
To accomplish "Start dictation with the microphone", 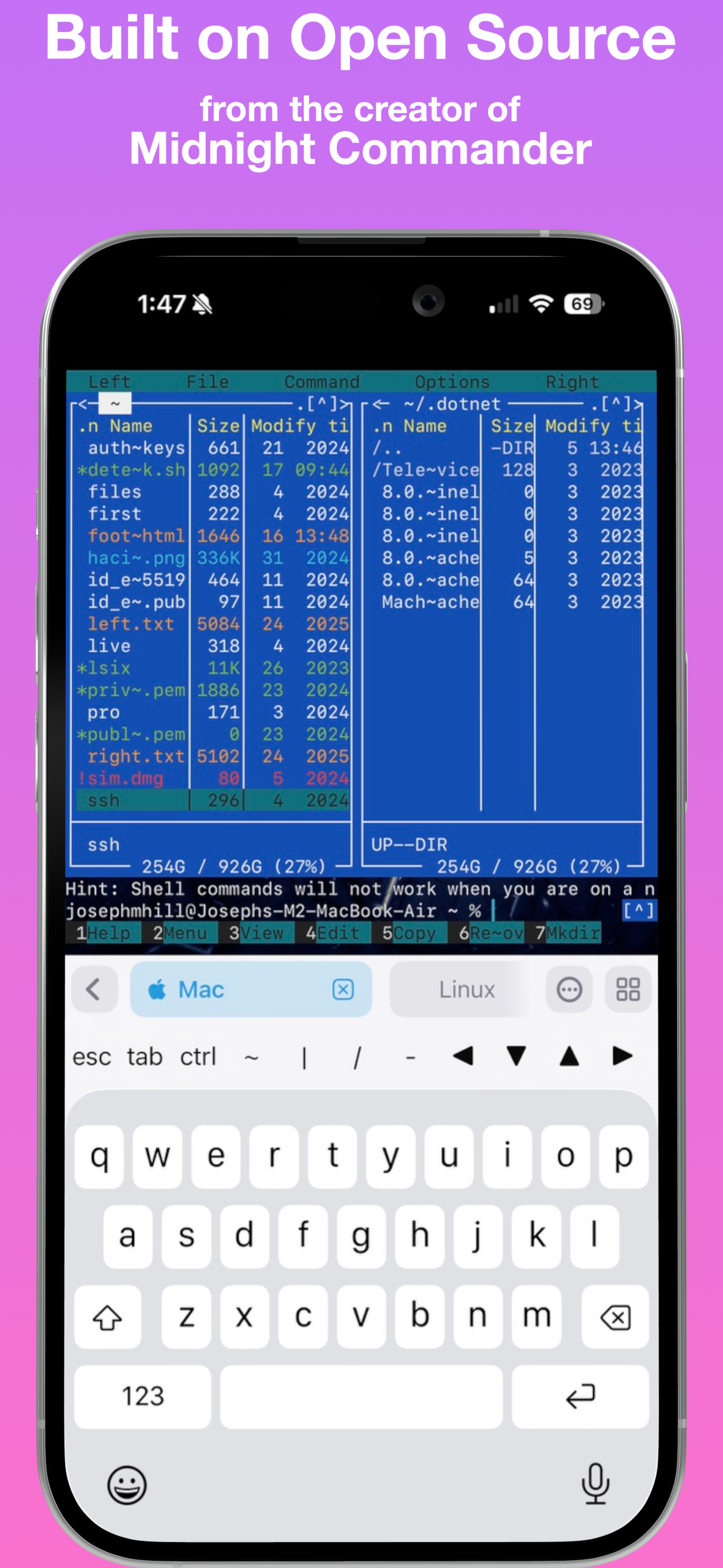I will (x=595, y=1484).
